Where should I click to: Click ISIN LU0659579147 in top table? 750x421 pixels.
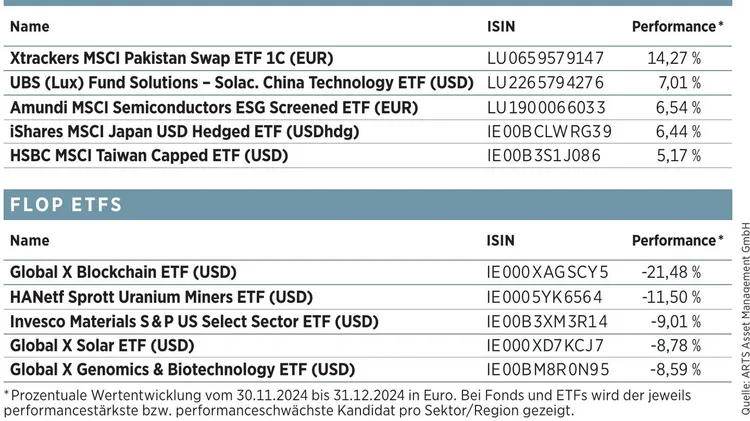click(545, 59)
